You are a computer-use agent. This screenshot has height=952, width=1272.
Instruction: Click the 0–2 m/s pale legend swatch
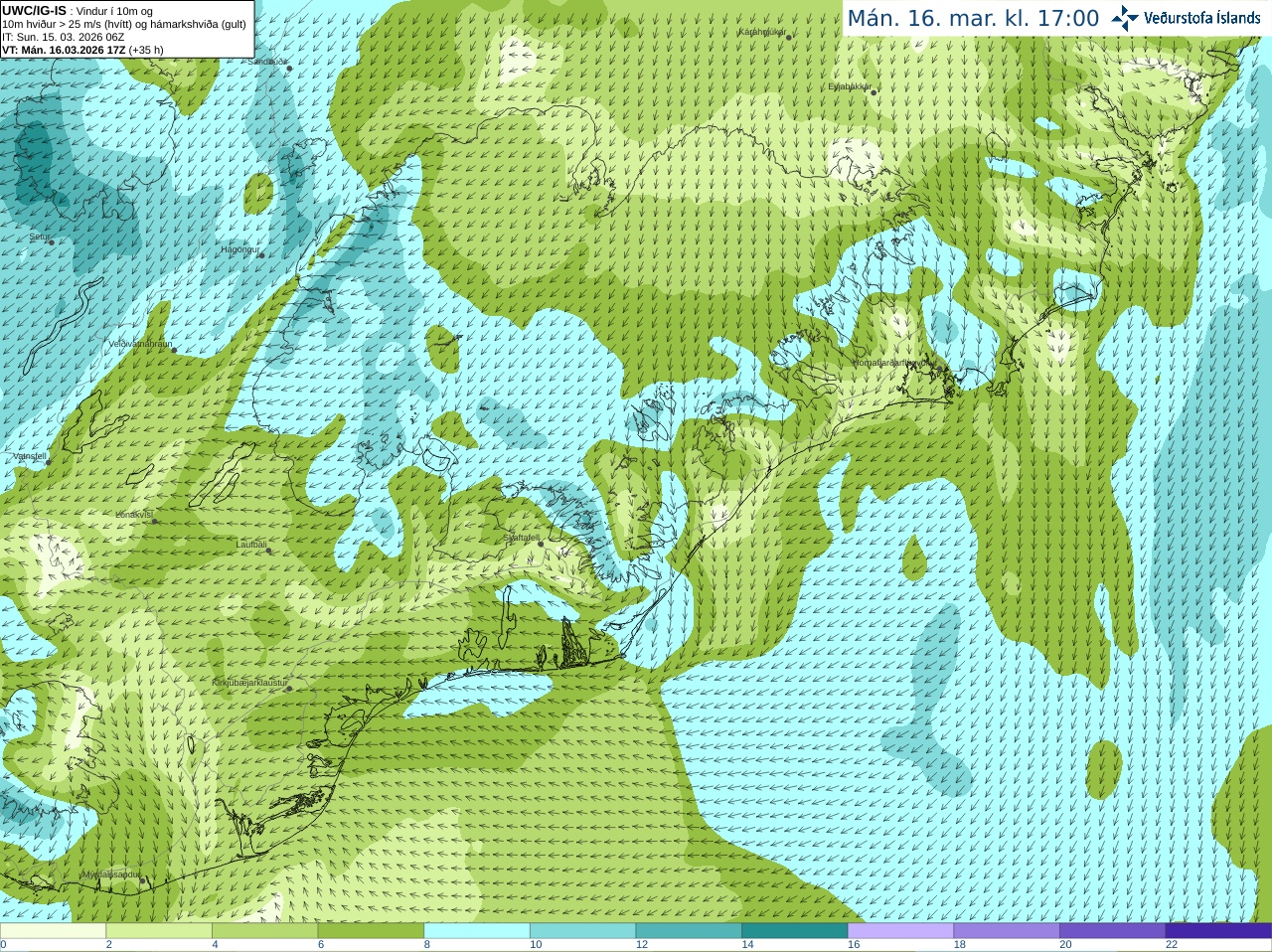coord(53,930)
